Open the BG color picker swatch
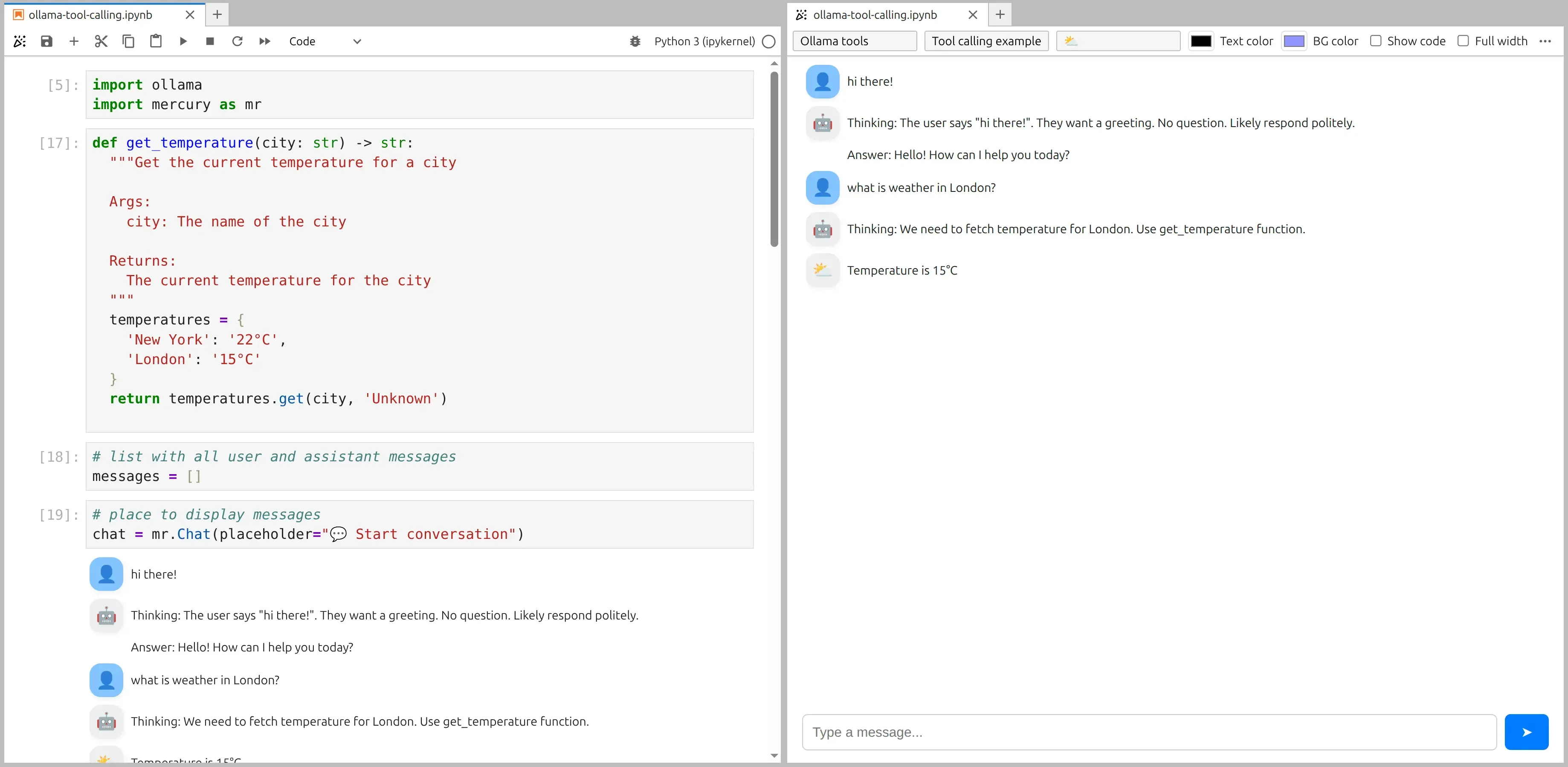Viewport: 1568px width, 767px height. pyautogui.click(x=1295, y=40)
